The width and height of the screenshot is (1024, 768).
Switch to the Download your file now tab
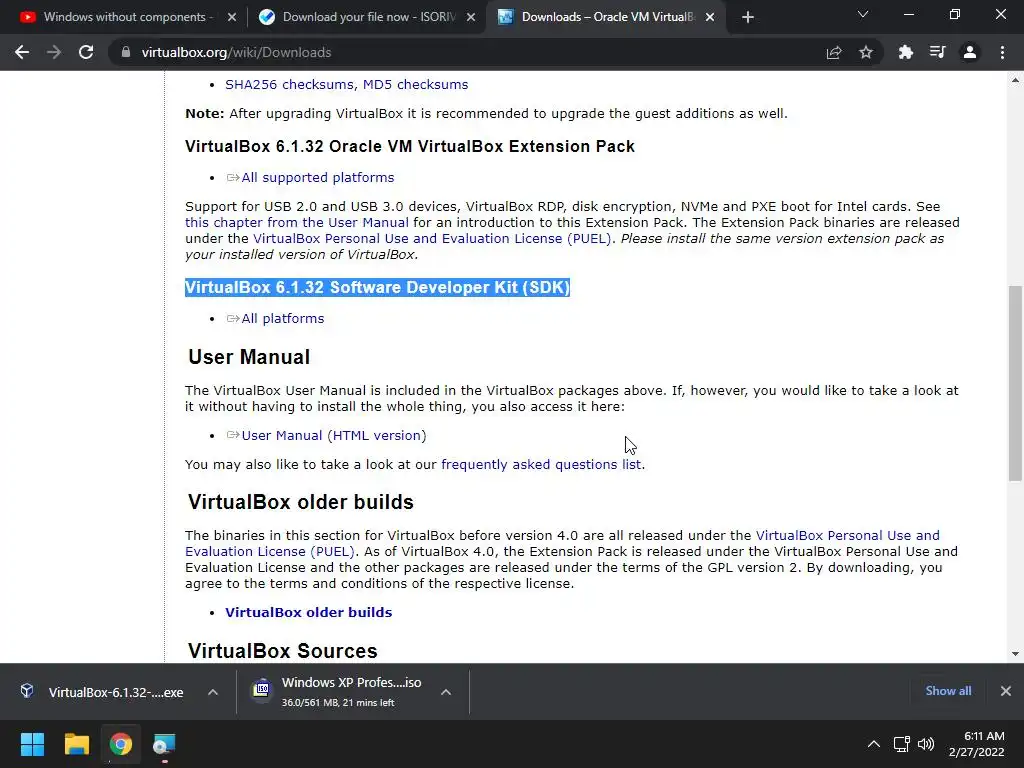click(369, 17)
